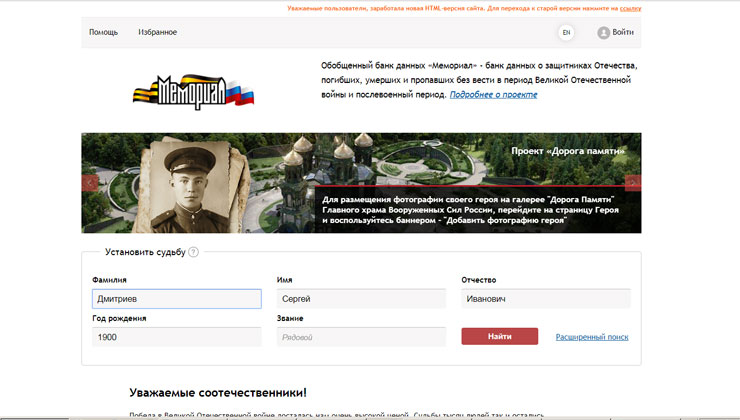The image size is (740, 420).
Task: Open the question mark help next to Установить судьбу
Action: 193,252
